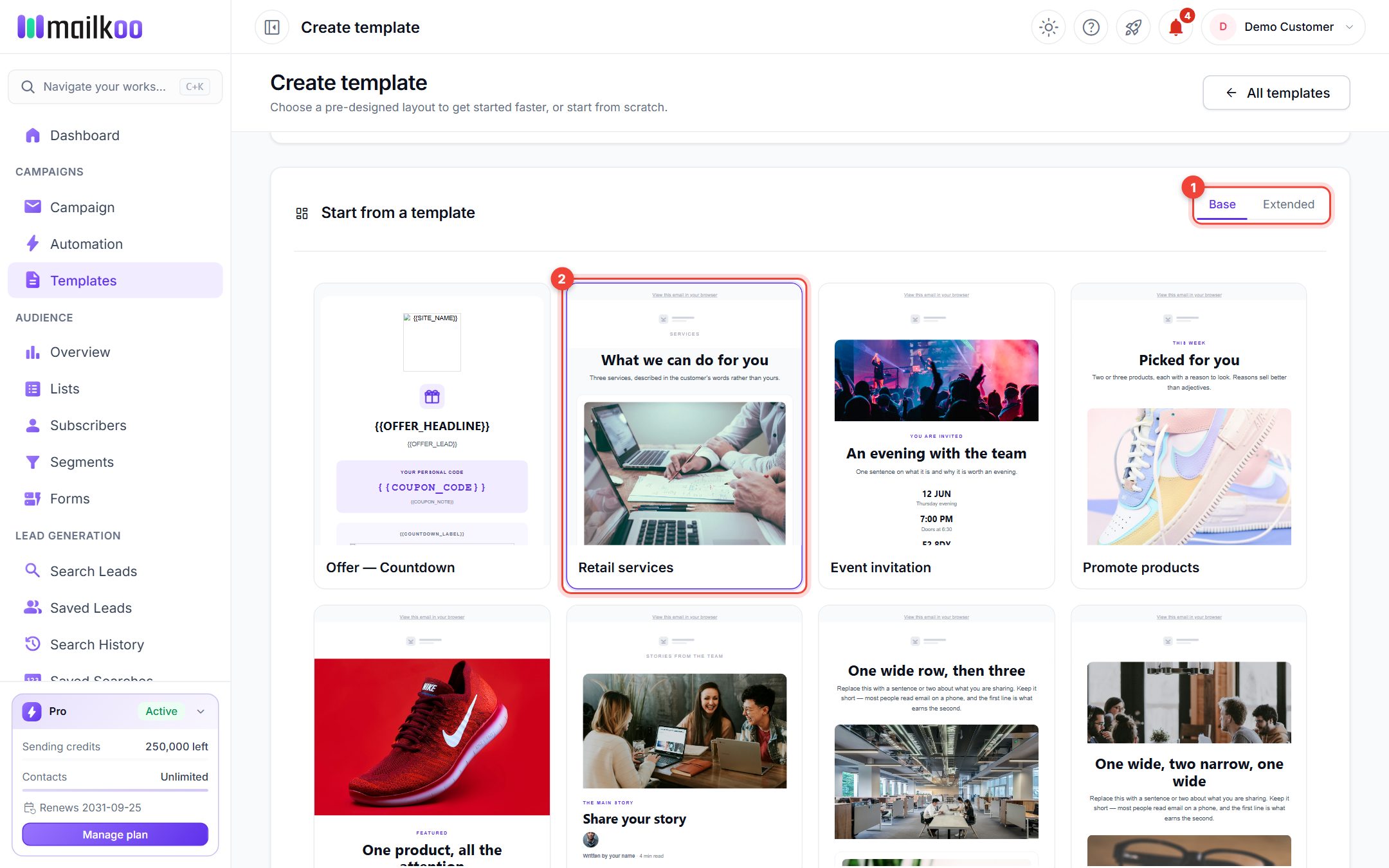Click the Search Leads magnifier icon
The width and height of the screenshot is (1389, 868).
tap(32, 571)
